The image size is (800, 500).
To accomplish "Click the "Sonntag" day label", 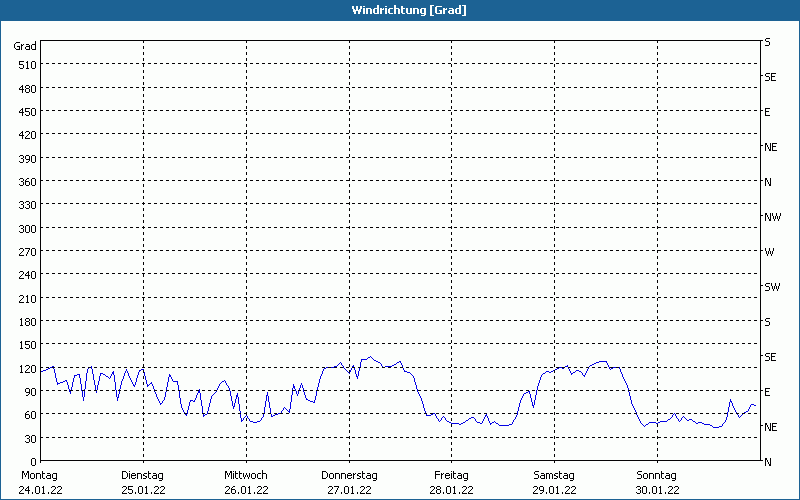I will pyautogui.click(x=657, y=476).
